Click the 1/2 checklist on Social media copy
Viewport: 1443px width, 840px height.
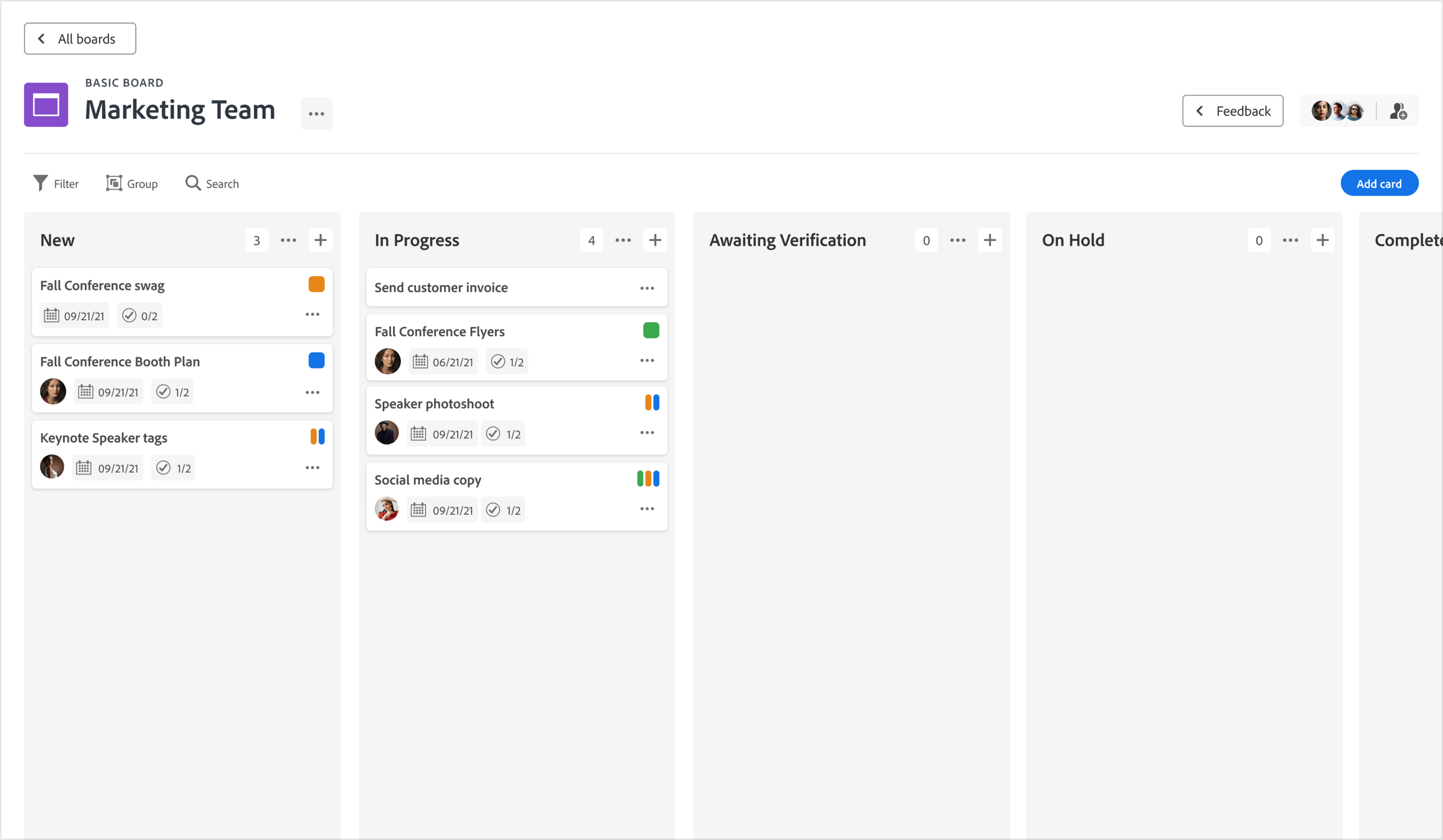pyautogui.click(x=503, y=510)
